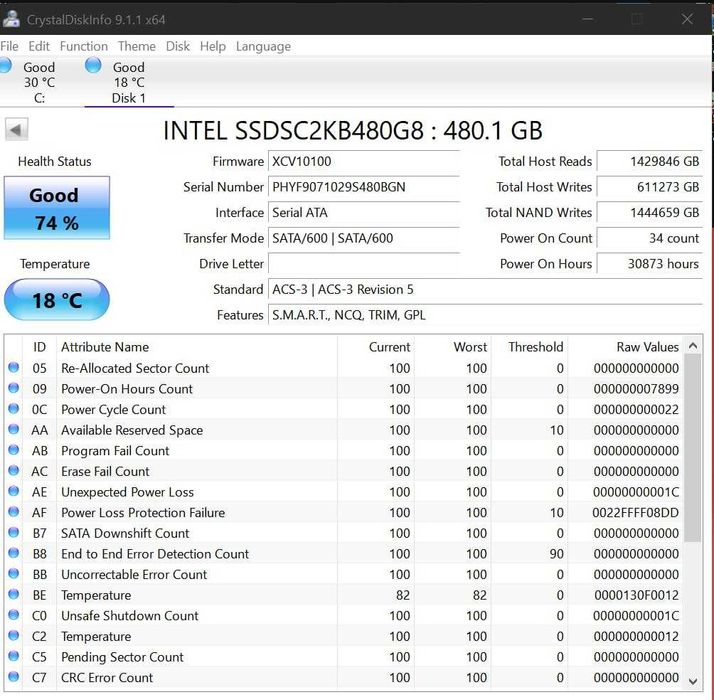The width and height of the screenshot is (714, 700).
Task: Click status dot for SATA Downshift Count row
Action: (14, 532)
